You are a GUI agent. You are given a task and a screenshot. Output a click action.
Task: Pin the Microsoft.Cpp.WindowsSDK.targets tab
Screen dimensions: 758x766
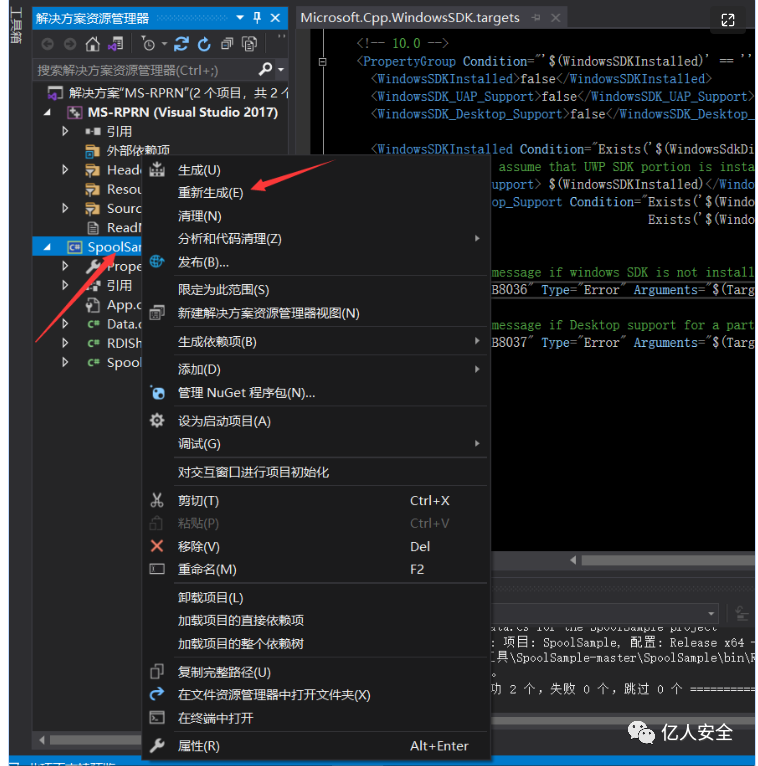(537, 19)
